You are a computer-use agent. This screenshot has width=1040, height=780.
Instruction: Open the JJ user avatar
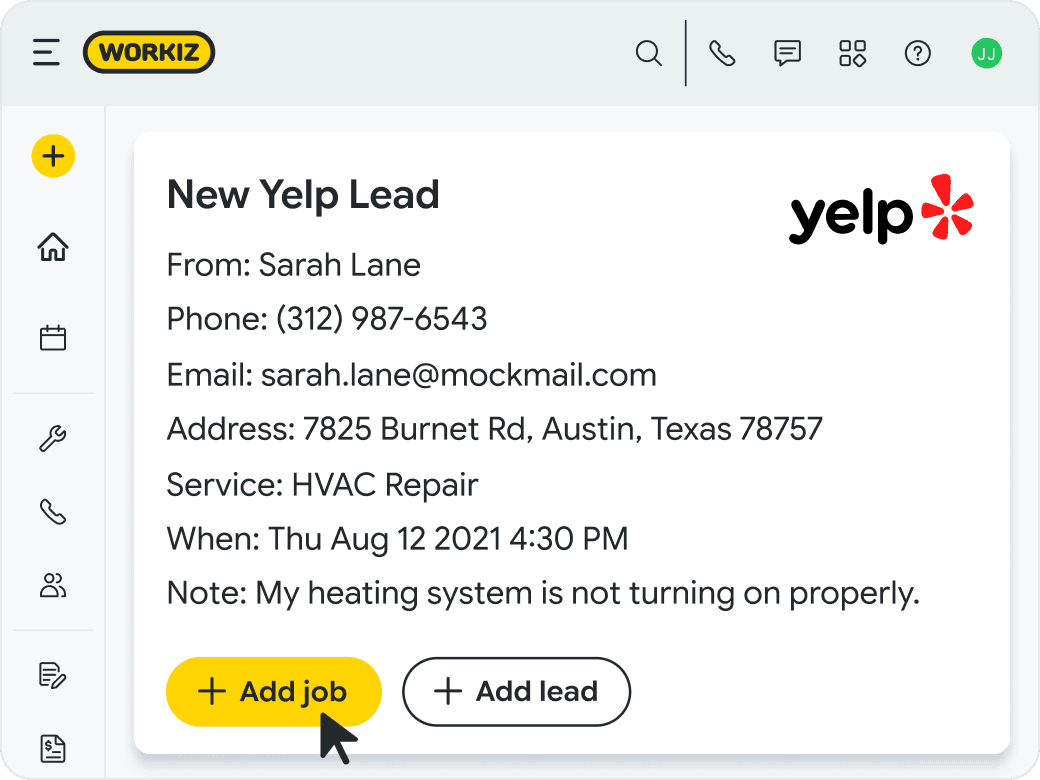point(986,53)
